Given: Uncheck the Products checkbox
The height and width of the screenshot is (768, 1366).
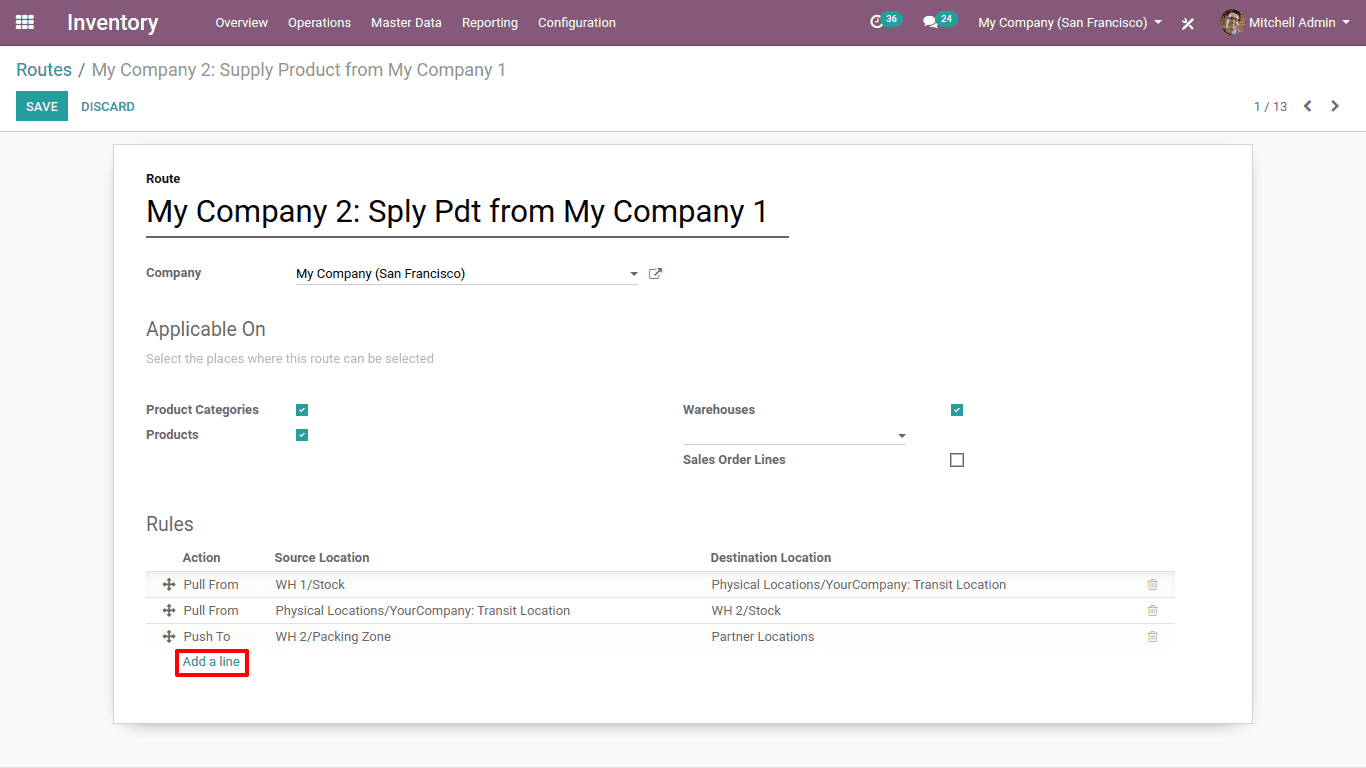Looking at the screenshot, I should click(x=302, y=435).
